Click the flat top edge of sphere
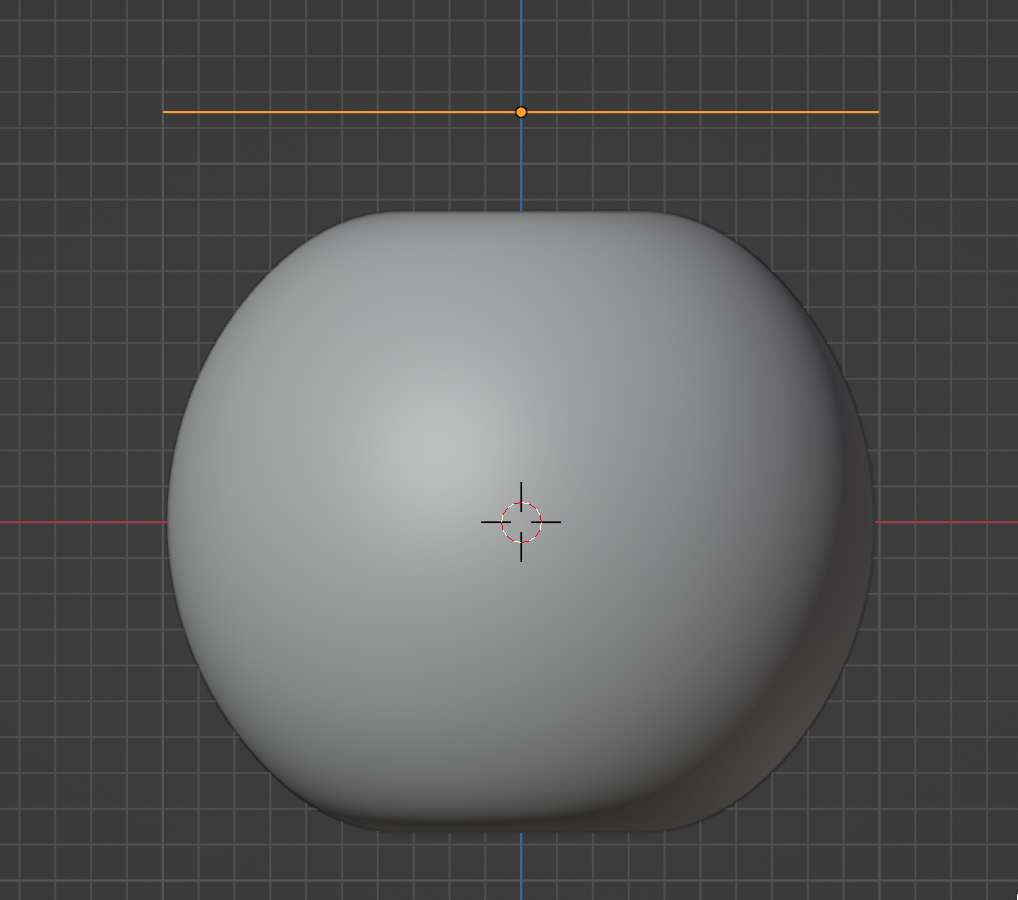This screenshot has width=1018, height=900. pos(521,214)
